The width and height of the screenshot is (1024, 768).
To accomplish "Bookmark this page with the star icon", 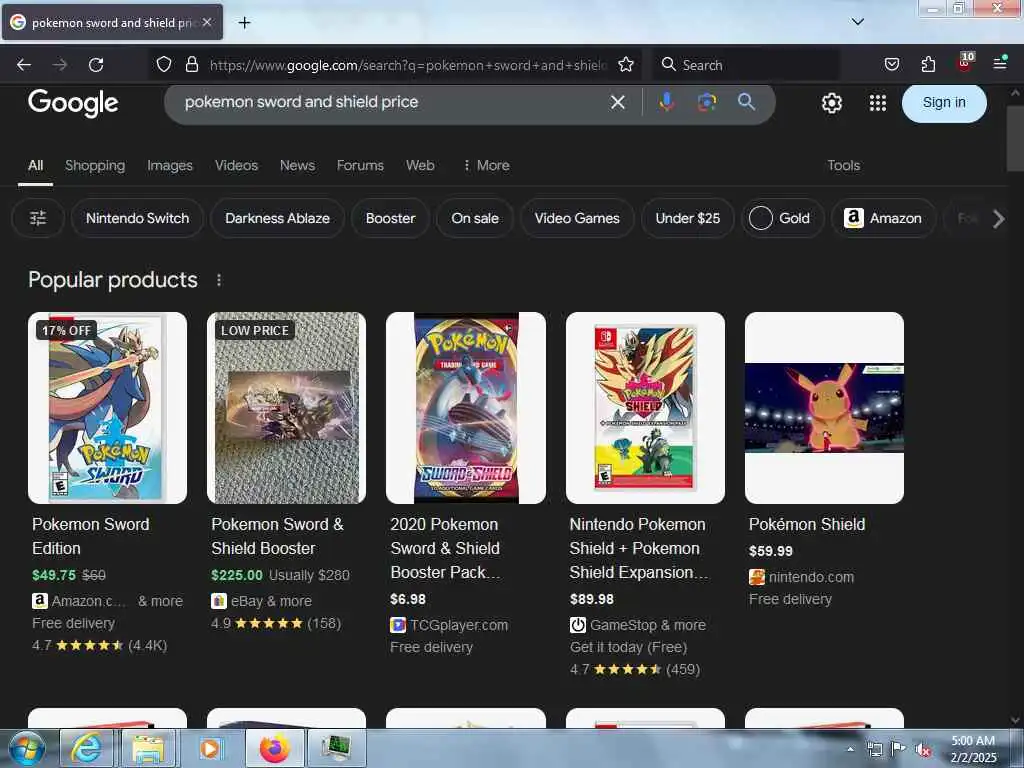I will tap(626, 64).
